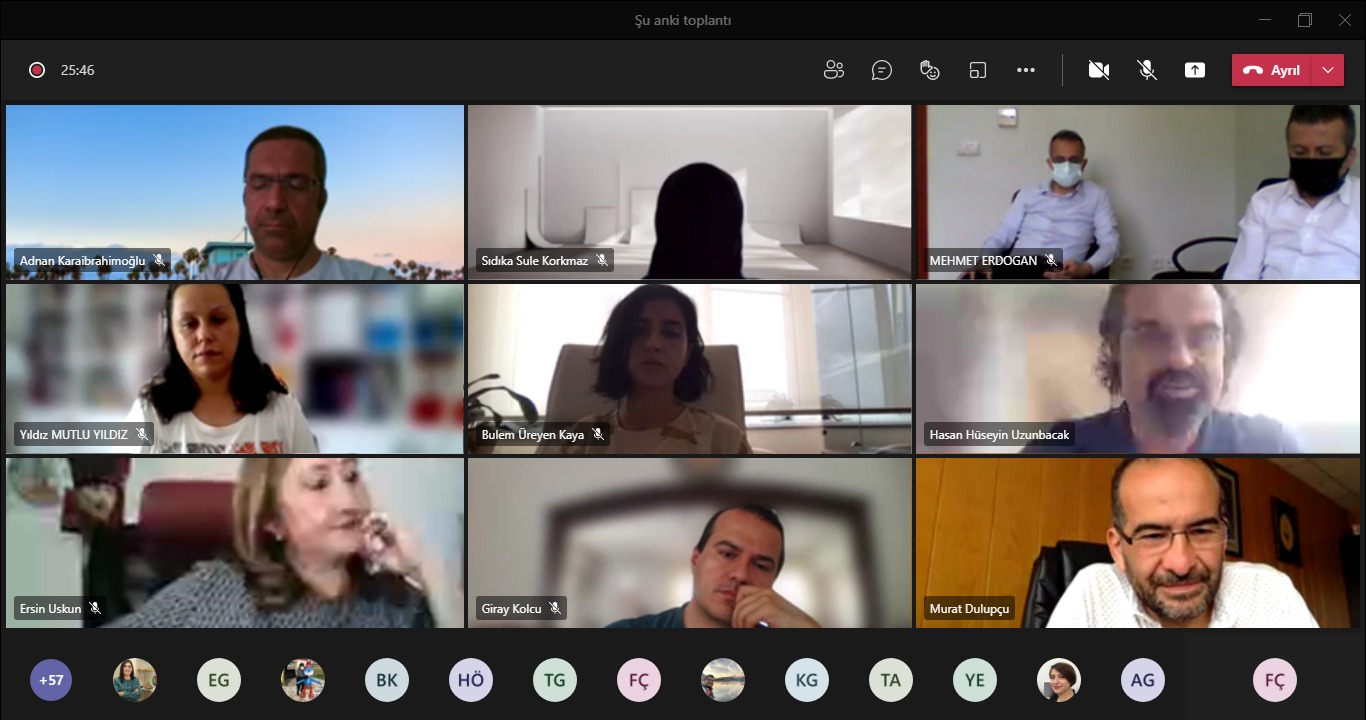Open the breakout rooms icon
The width and height of the screenshot is (1366, 720).
click(x=977, y=70)
